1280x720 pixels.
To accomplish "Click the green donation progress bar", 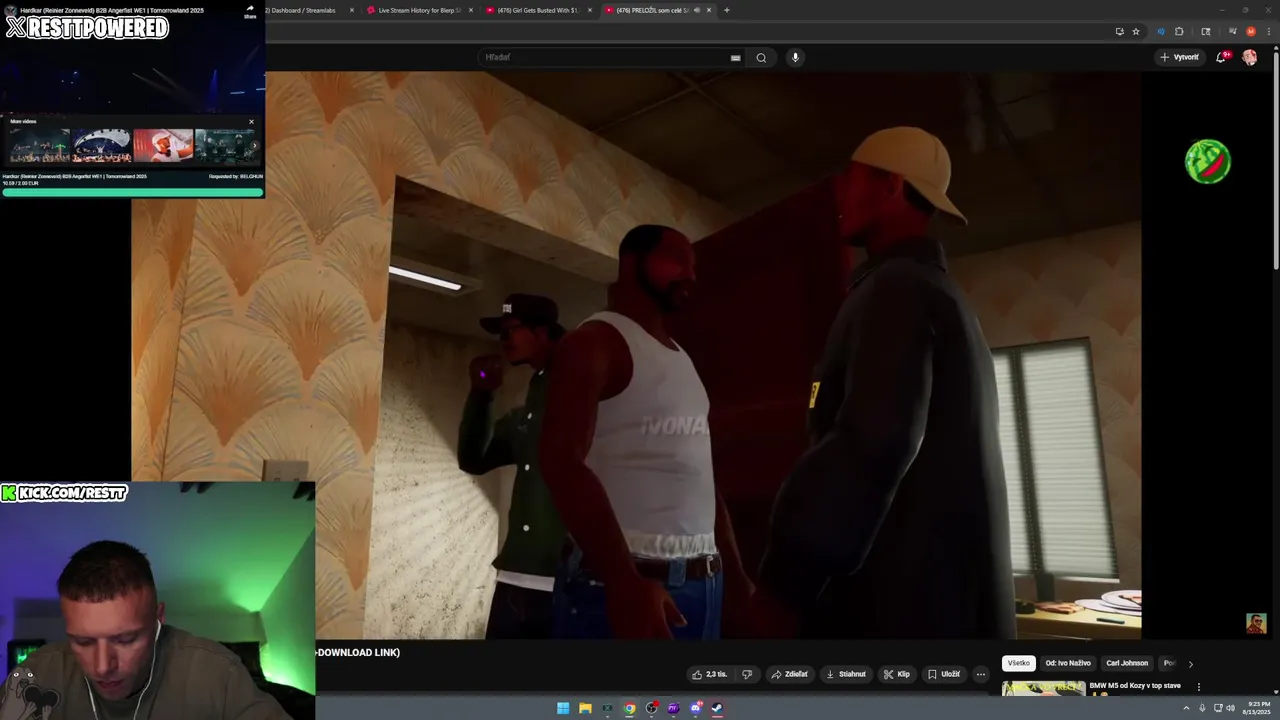I will [x=132, y=192].
